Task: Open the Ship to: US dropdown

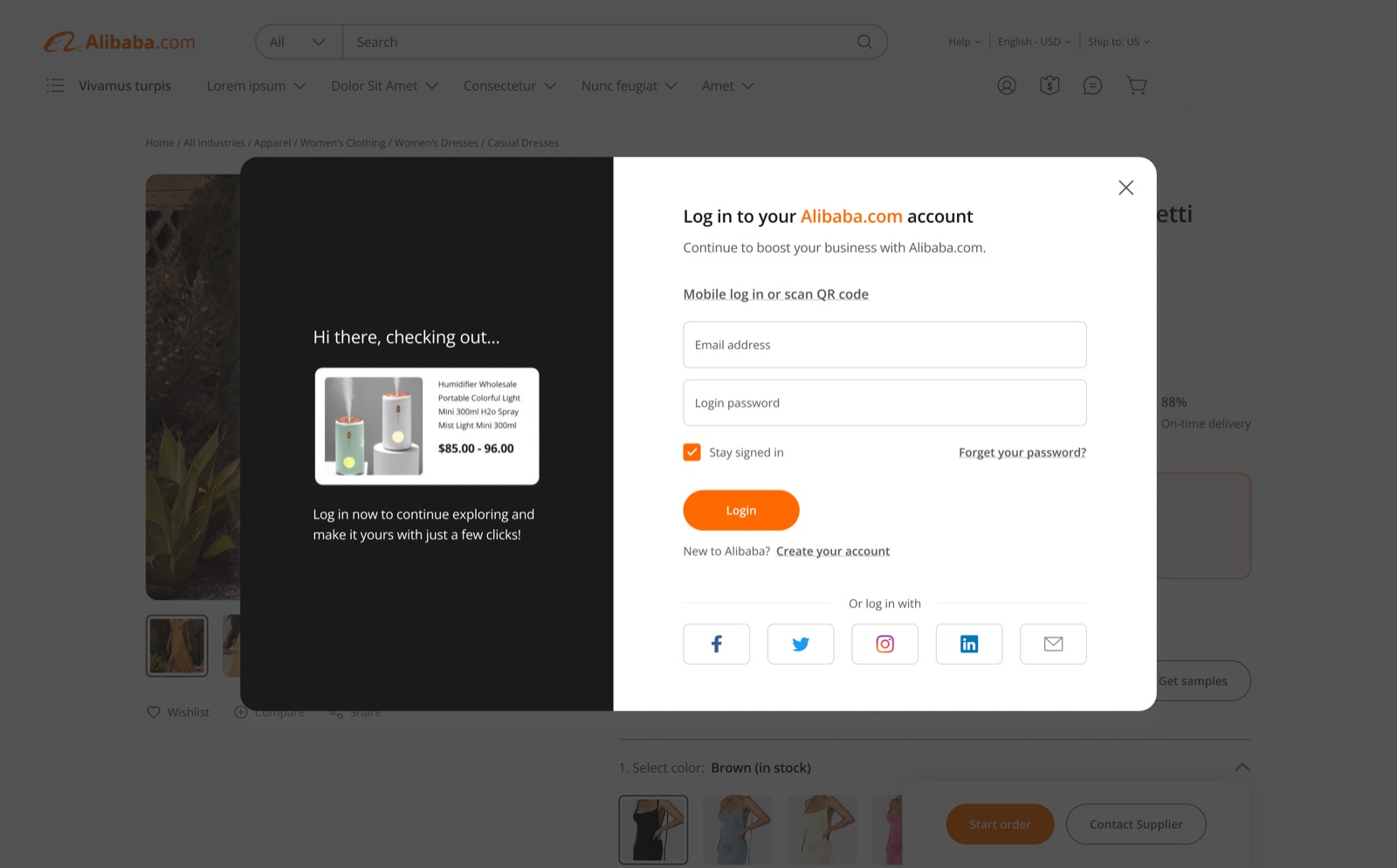Action: 1119,42
